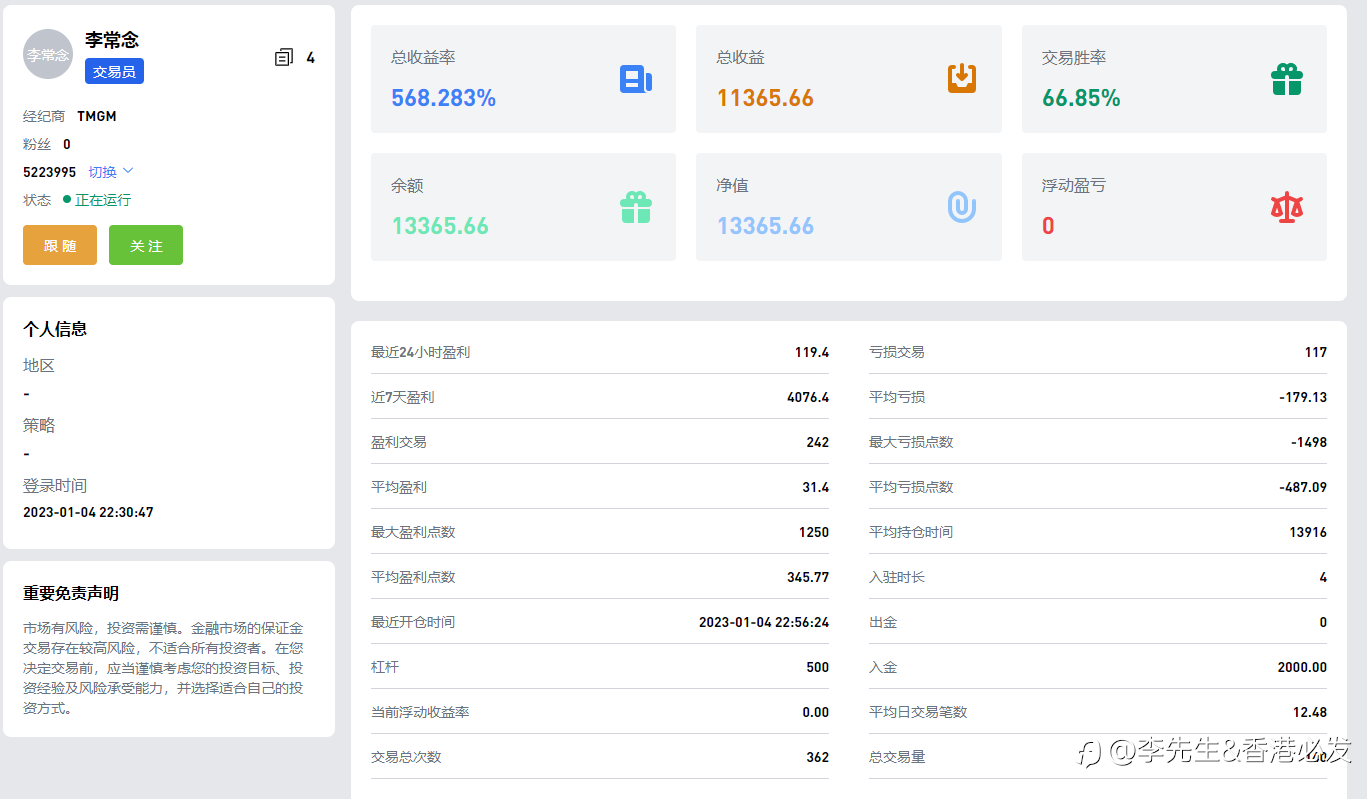The image size is (1367, 799).
Task: Click the paperclip icon in 净值 card
Action: (x=962, y=207)
